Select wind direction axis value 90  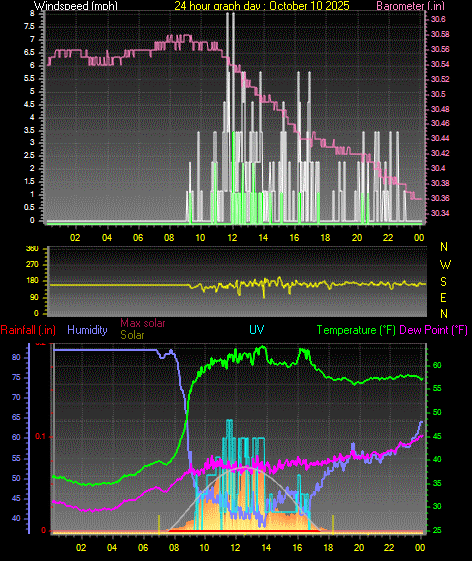[x=34, y=298]
